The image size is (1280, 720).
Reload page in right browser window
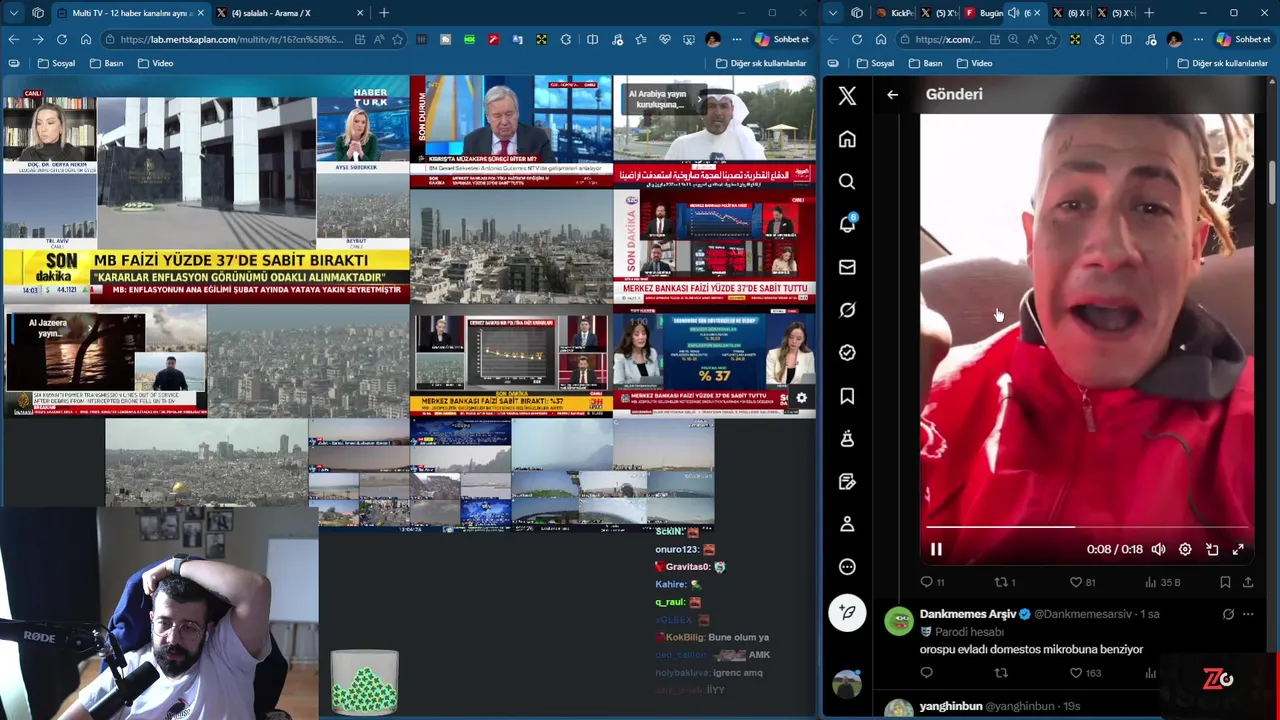(857, 39)
